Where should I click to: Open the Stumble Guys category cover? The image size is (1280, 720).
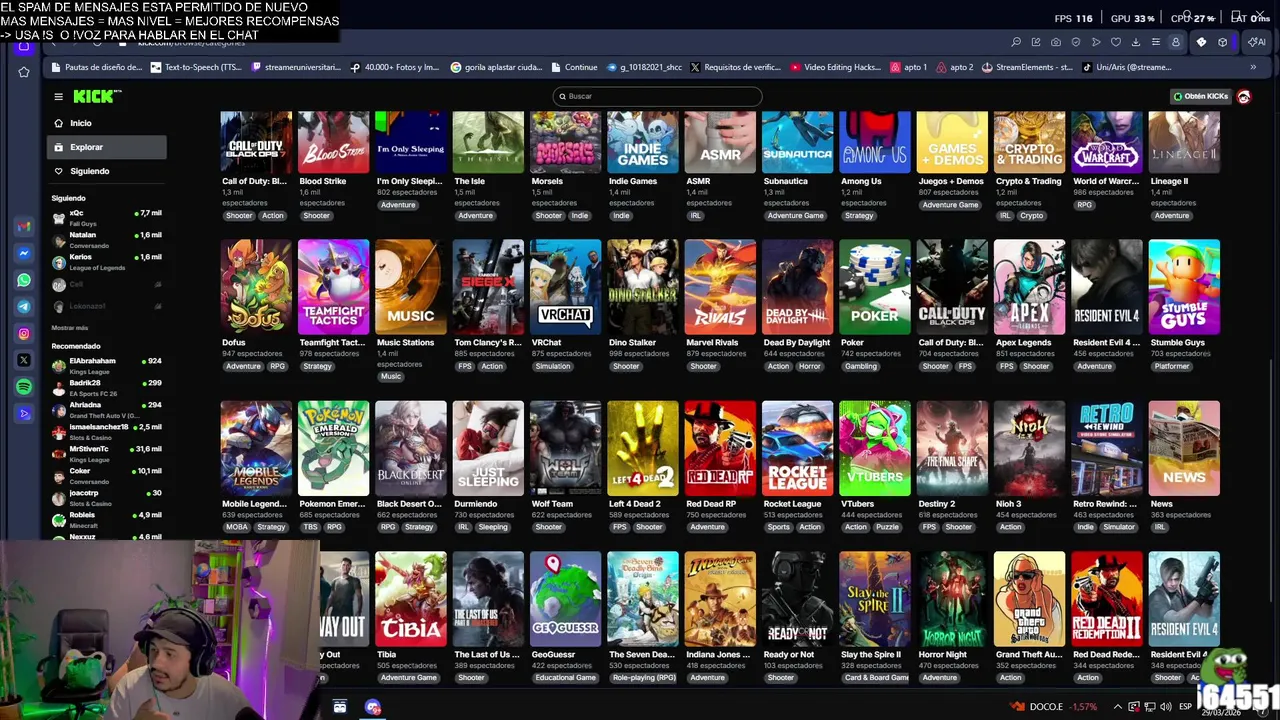tap(1184, 286)
